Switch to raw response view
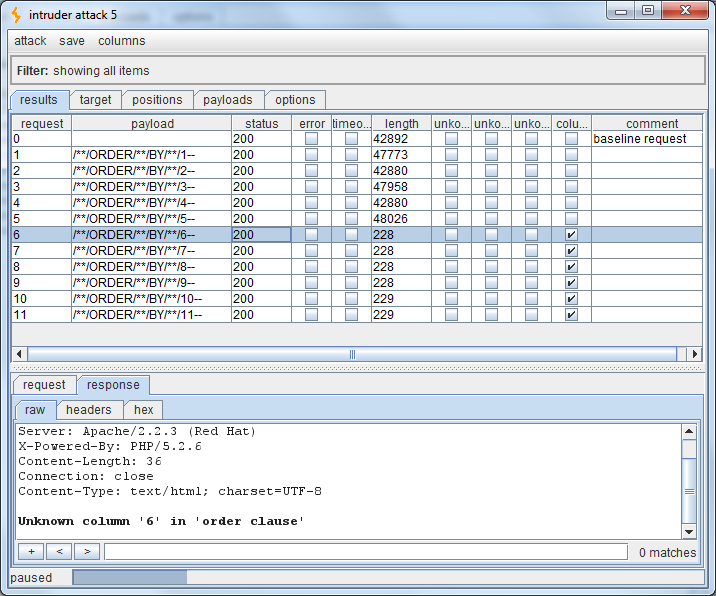716x596 pixels. [x=35, y=410]
